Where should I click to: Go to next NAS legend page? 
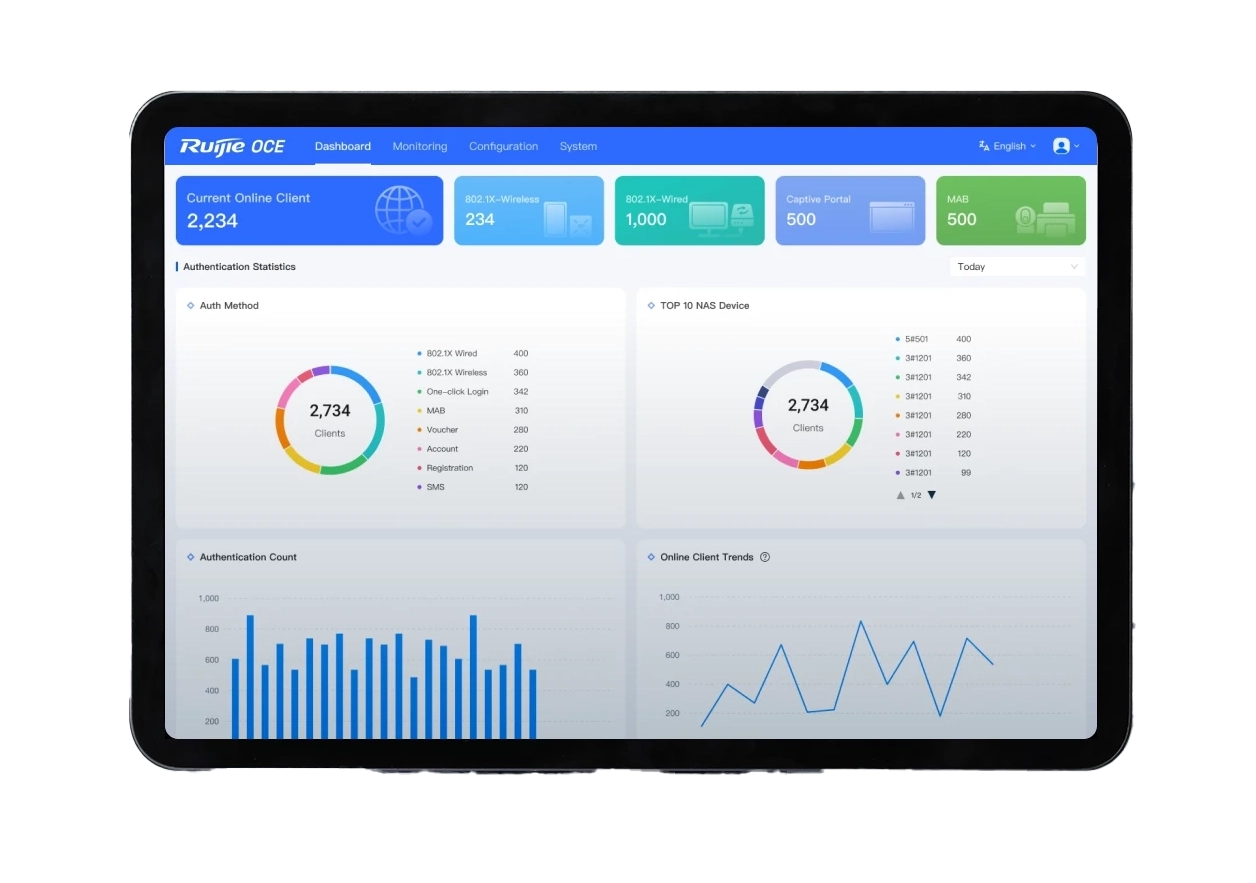coord(932,495)
